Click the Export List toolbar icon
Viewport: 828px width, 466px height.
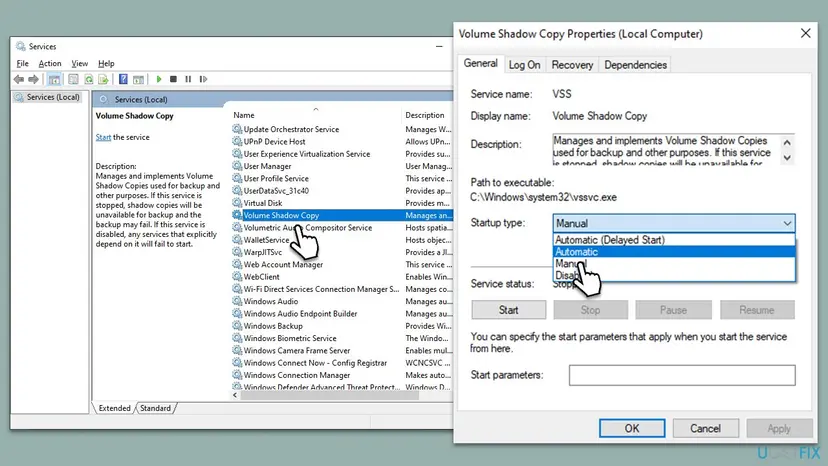coord(104,79)
